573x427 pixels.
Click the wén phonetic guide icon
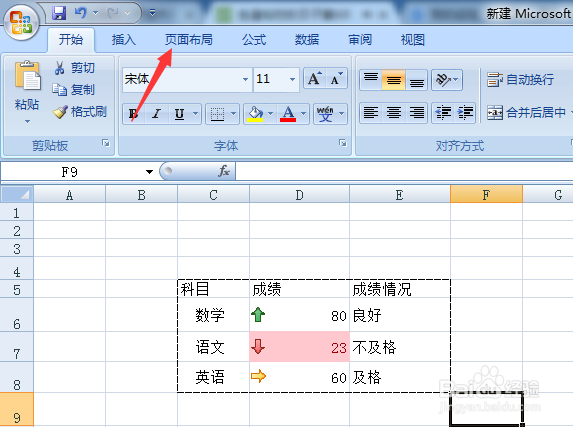click(x=325, y=114)
